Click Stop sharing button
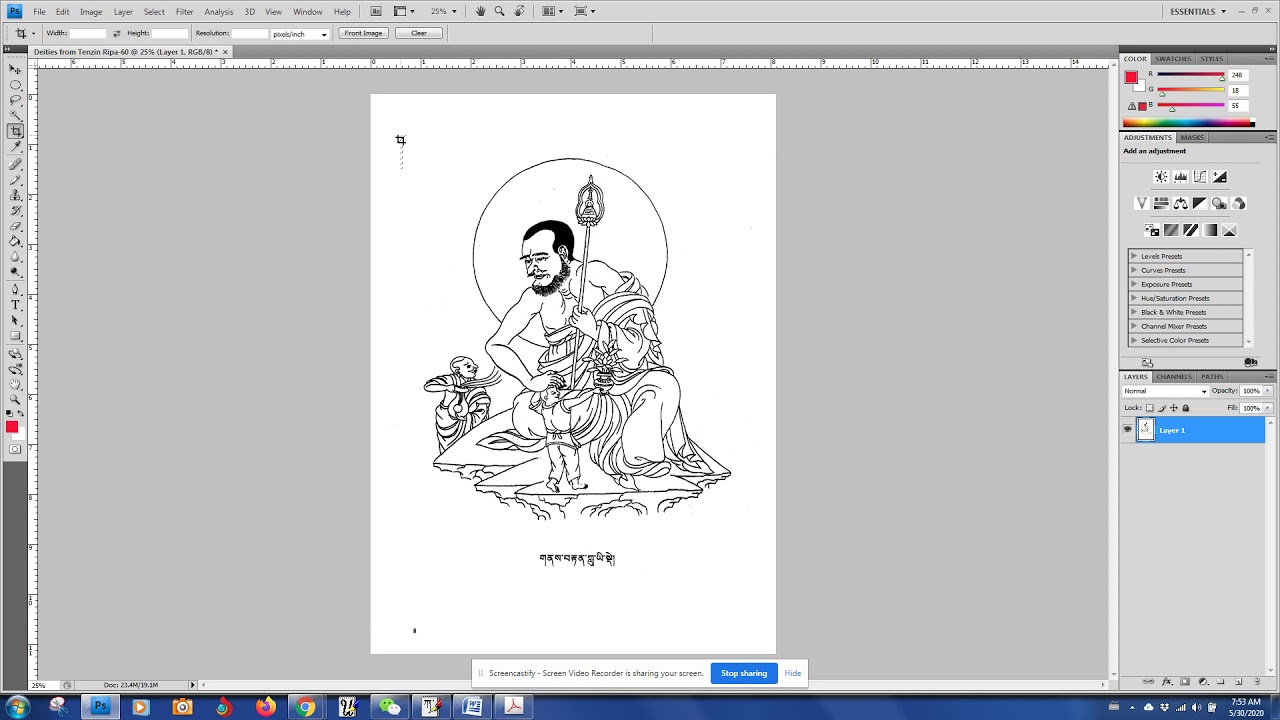1280x720 pixels. (x=744, y=673)
